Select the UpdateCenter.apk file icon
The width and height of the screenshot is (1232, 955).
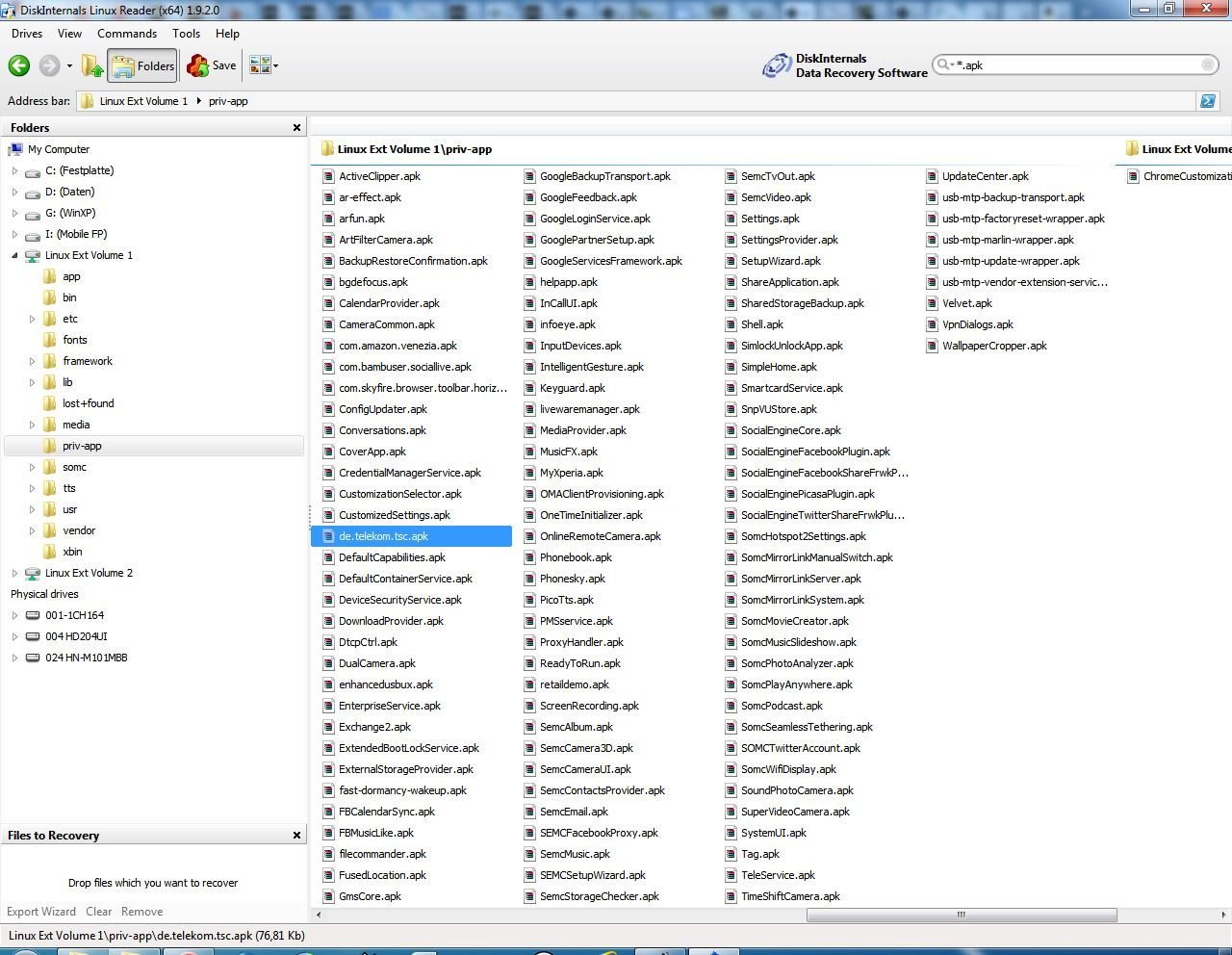932,176
